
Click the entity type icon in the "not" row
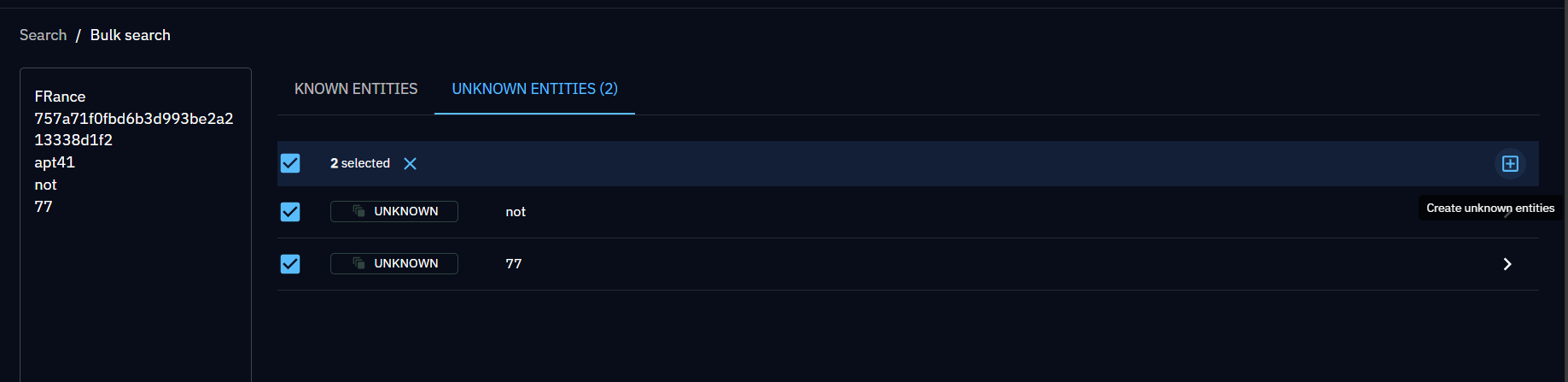coord(359,211)
